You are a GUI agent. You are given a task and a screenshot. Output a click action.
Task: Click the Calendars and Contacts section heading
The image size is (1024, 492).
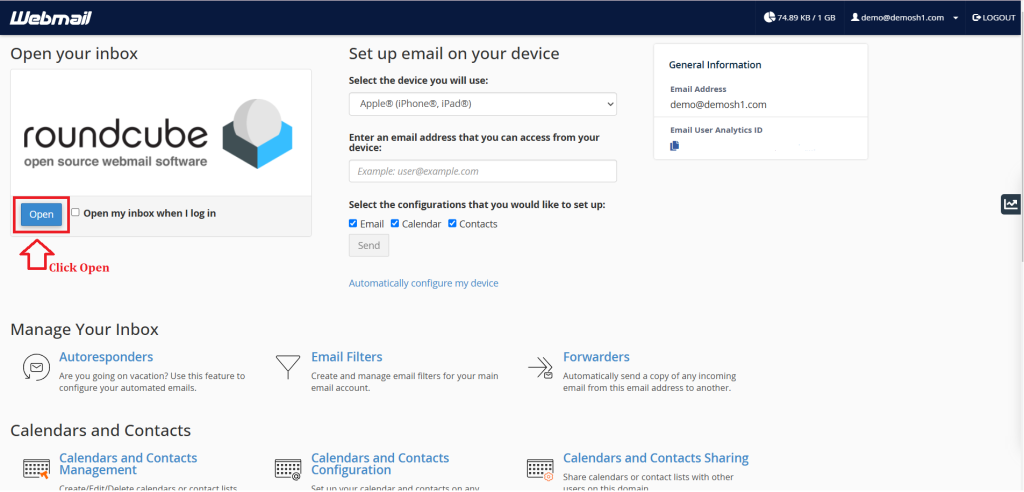(x=101, y=431)
